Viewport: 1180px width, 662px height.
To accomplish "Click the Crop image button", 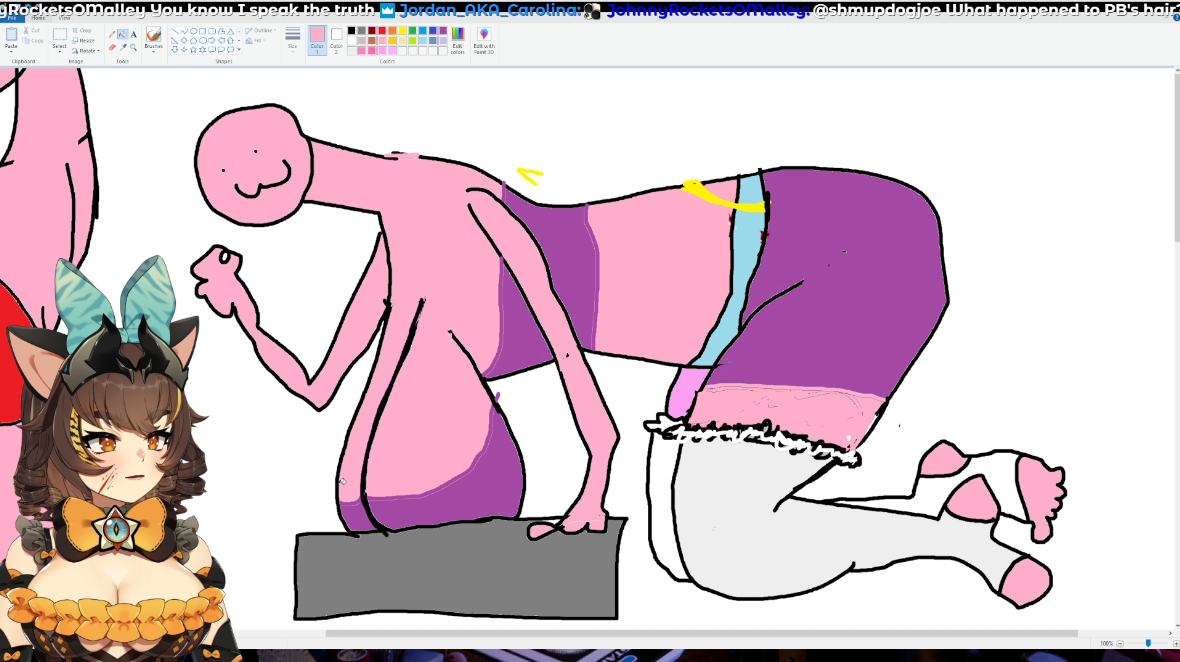I will (83, 30).
